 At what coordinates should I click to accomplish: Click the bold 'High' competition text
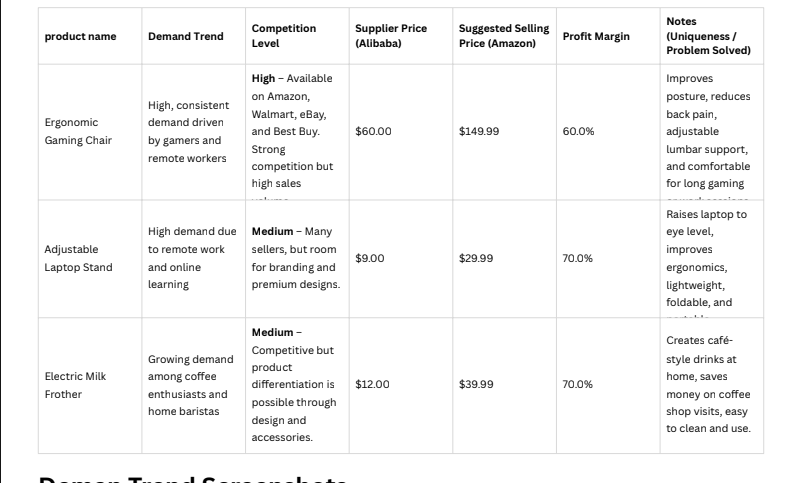coord(263,78)
